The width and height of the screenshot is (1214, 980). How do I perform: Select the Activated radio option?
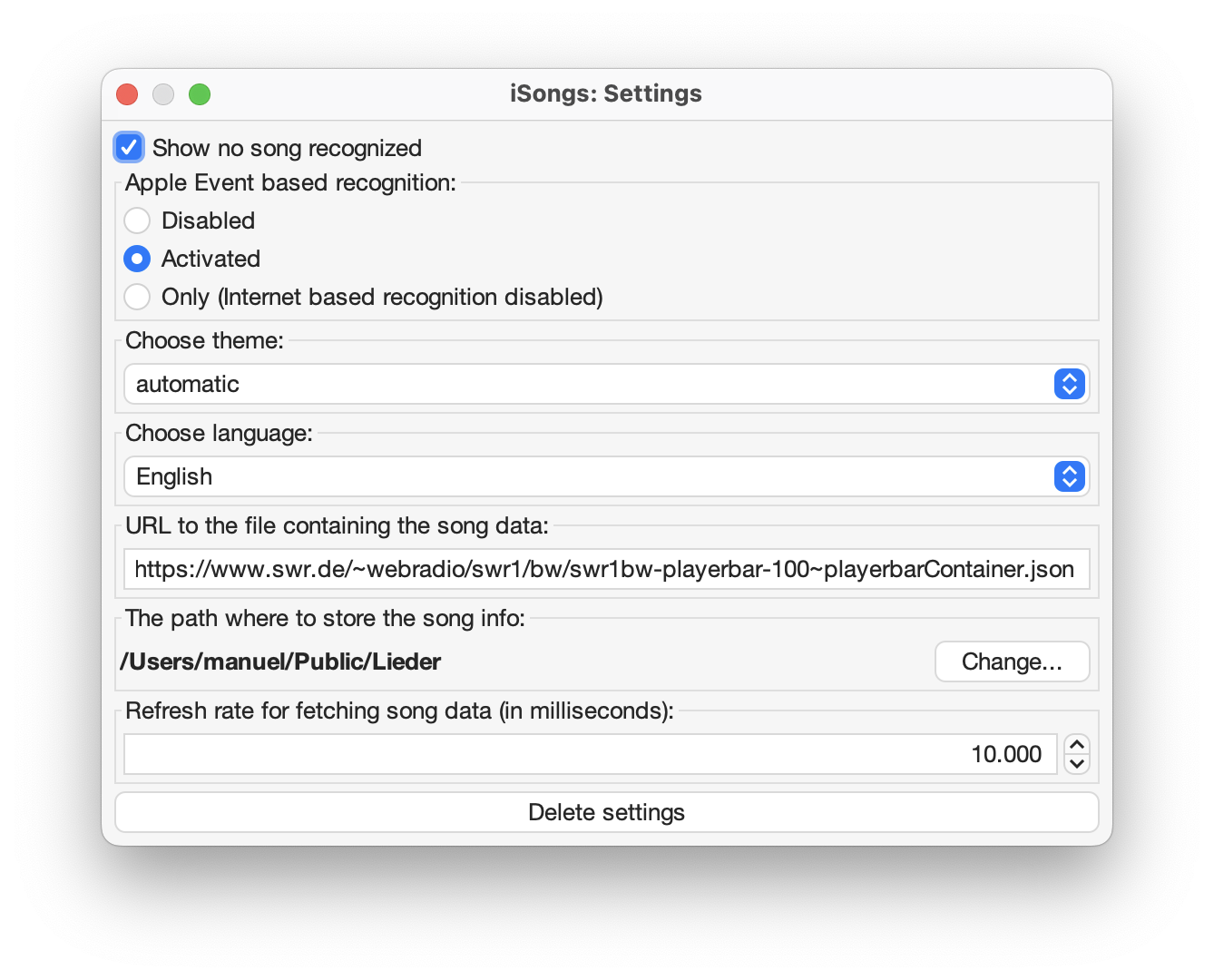[137, 259]
